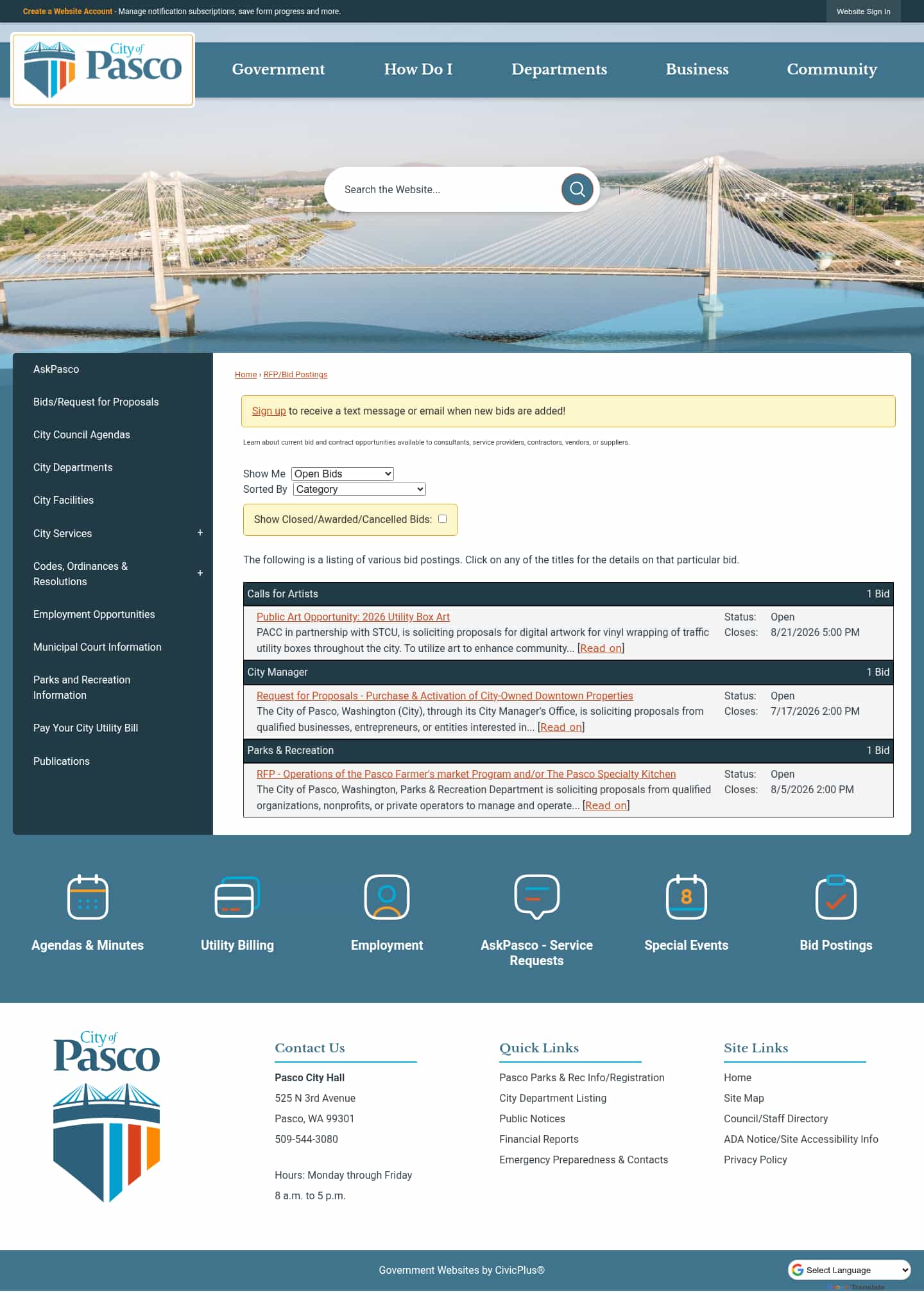Click the Home breadcrumb link
This screenshot has width=924, height=1293.
pos(246,374)
